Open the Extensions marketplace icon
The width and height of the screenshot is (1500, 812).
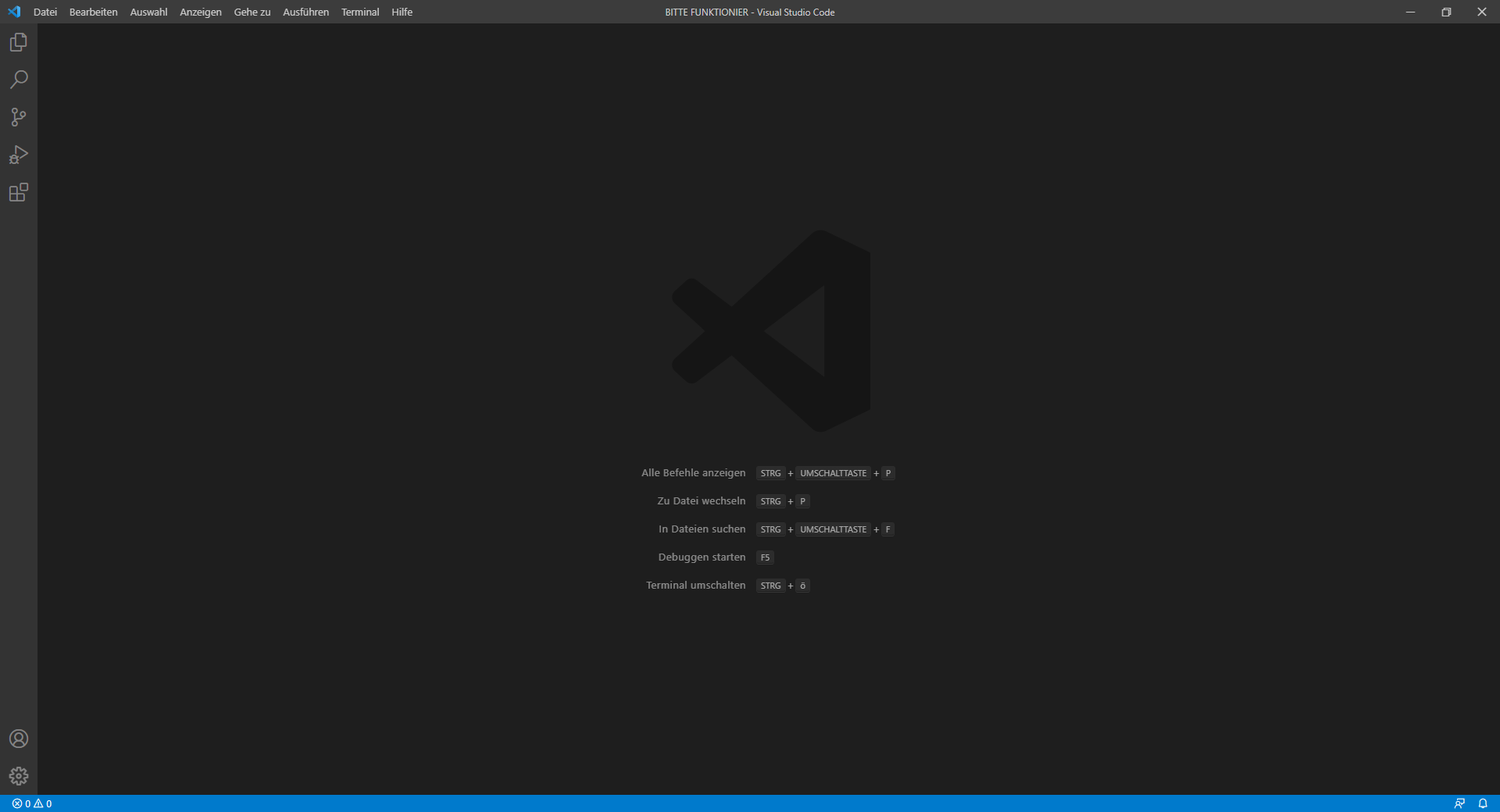pos(18,192)
